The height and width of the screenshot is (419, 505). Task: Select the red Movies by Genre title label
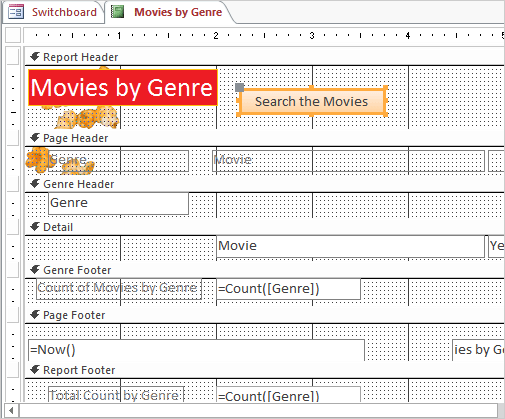coord(123,88)
